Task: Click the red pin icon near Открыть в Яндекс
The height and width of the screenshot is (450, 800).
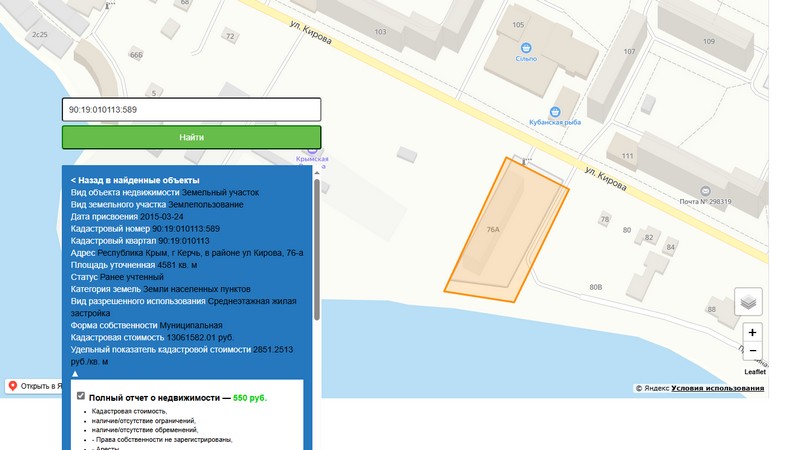Action: pos(13,386)
